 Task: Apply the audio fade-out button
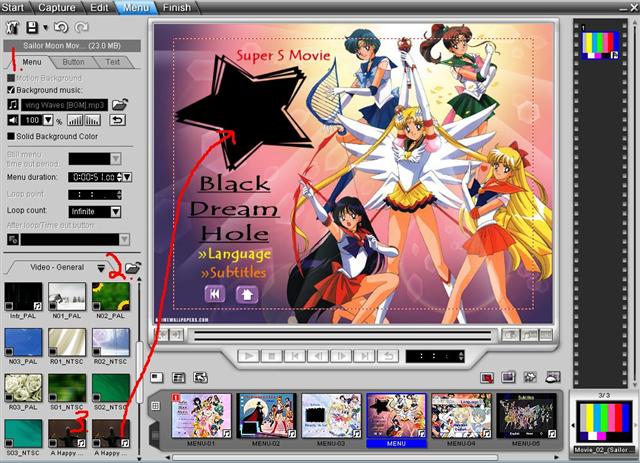pyautogui.click(x=93, y=120)
